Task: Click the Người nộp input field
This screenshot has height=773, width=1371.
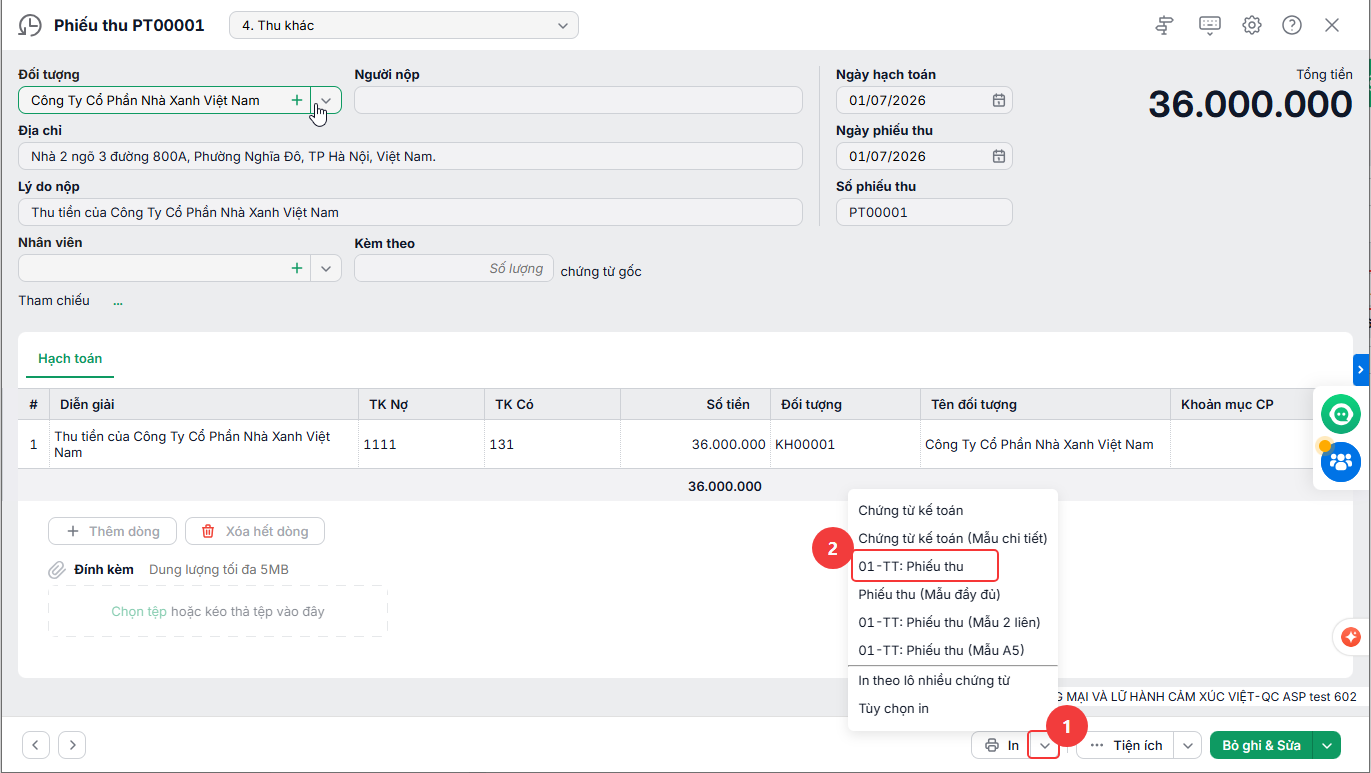Action: click(x=578, y=100)
